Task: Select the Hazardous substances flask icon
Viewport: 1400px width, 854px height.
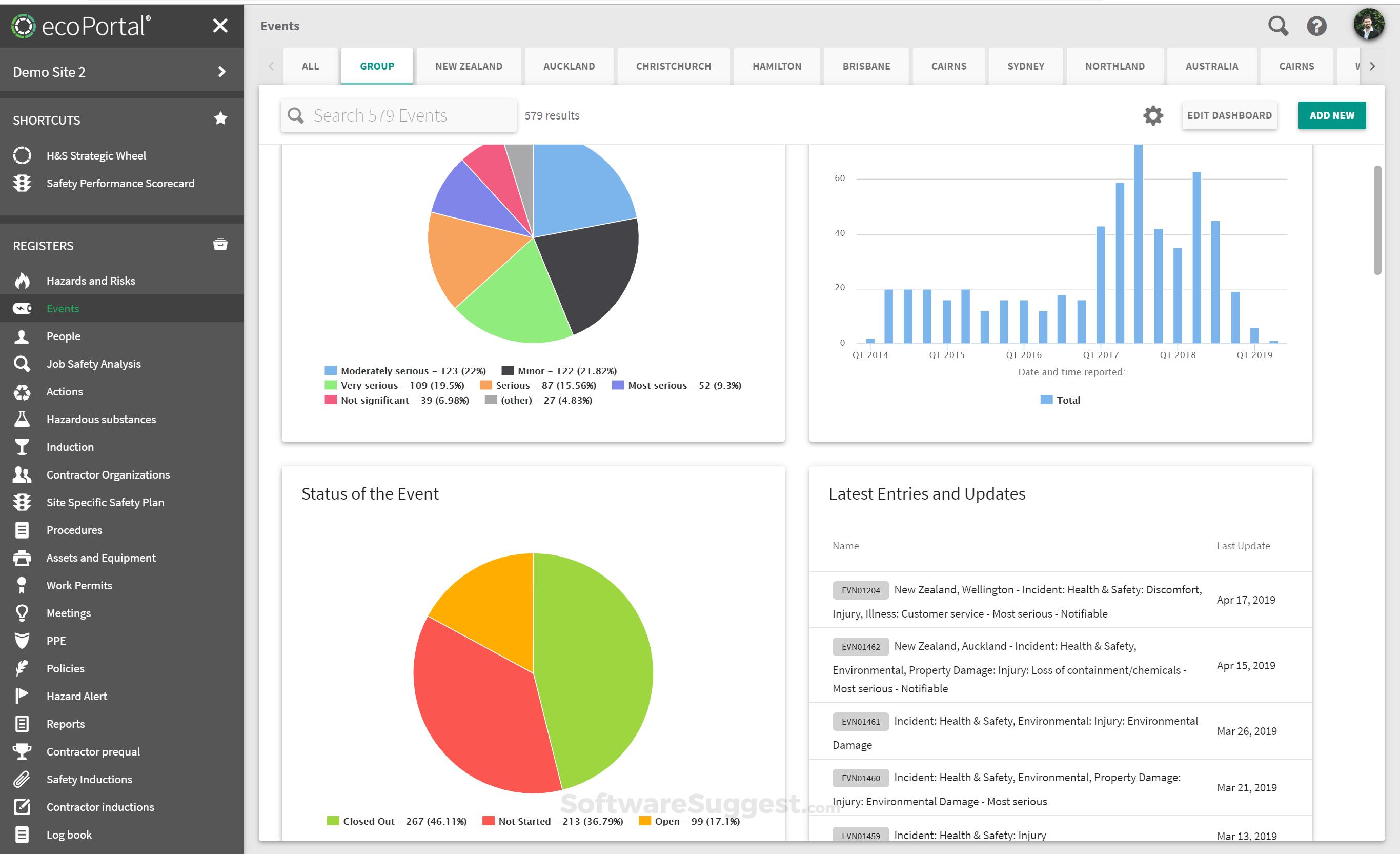Action: click(22, 419)
